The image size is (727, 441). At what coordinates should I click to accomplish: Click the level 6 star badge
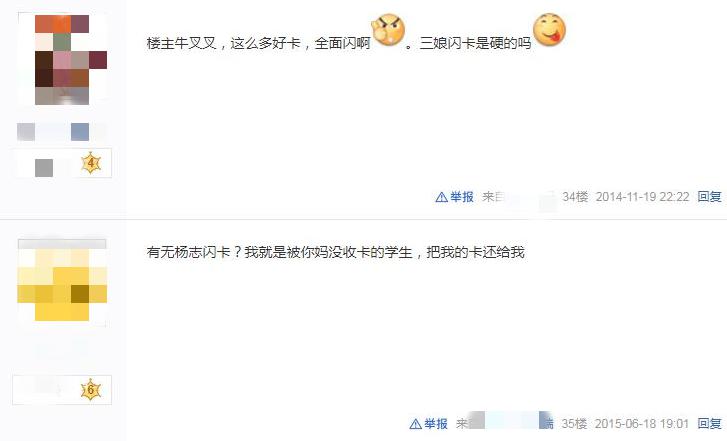click(91, 390)
